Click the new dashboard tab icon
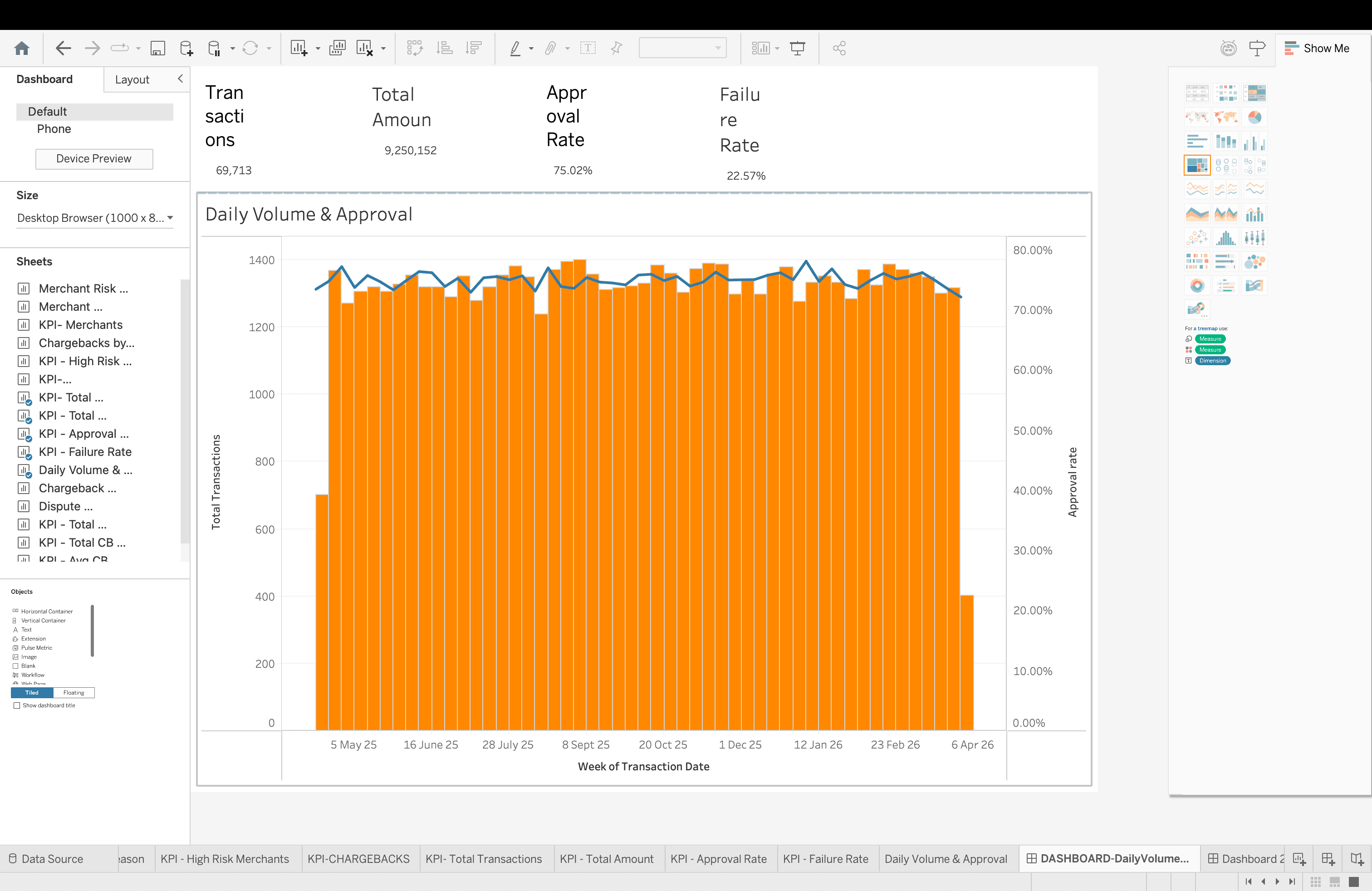The width and height of the screenshot is (1372, 891). click(x=1328, y=859)
